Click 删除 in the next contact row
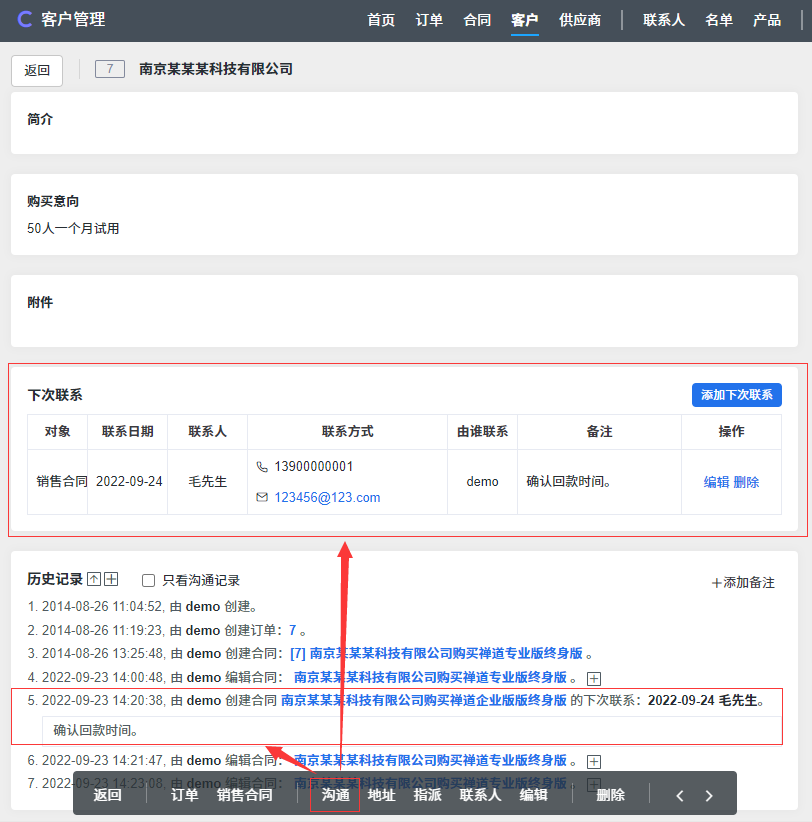This screenshot has height=822, width=812. pos(746,482)
